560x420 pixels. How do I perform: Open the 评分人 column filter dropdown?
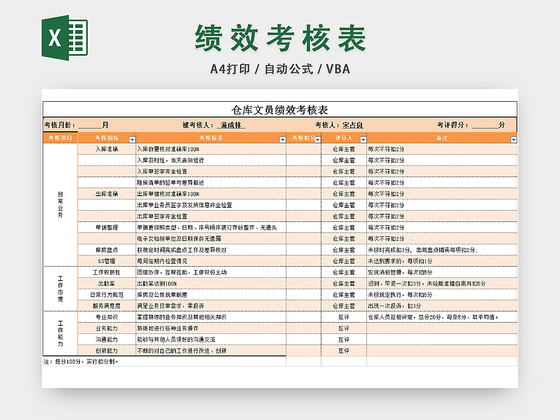363,140
